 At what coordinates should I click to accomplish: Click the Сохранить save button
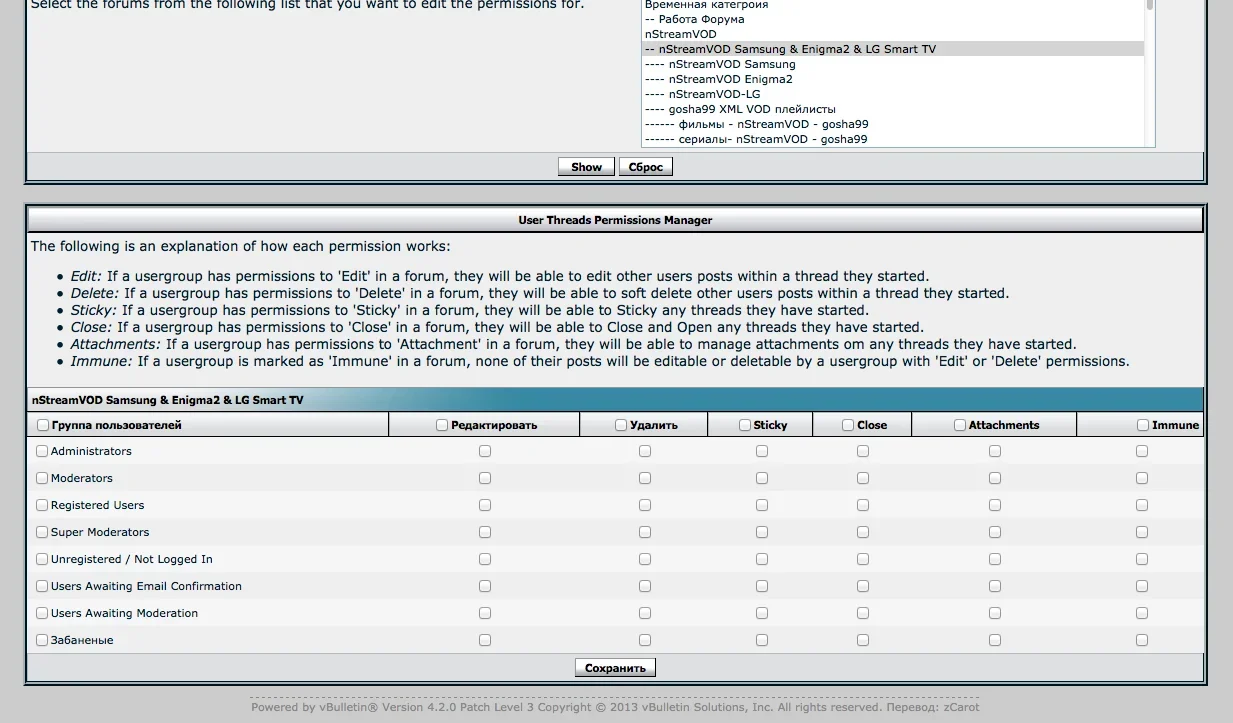[x=615, y=668]
